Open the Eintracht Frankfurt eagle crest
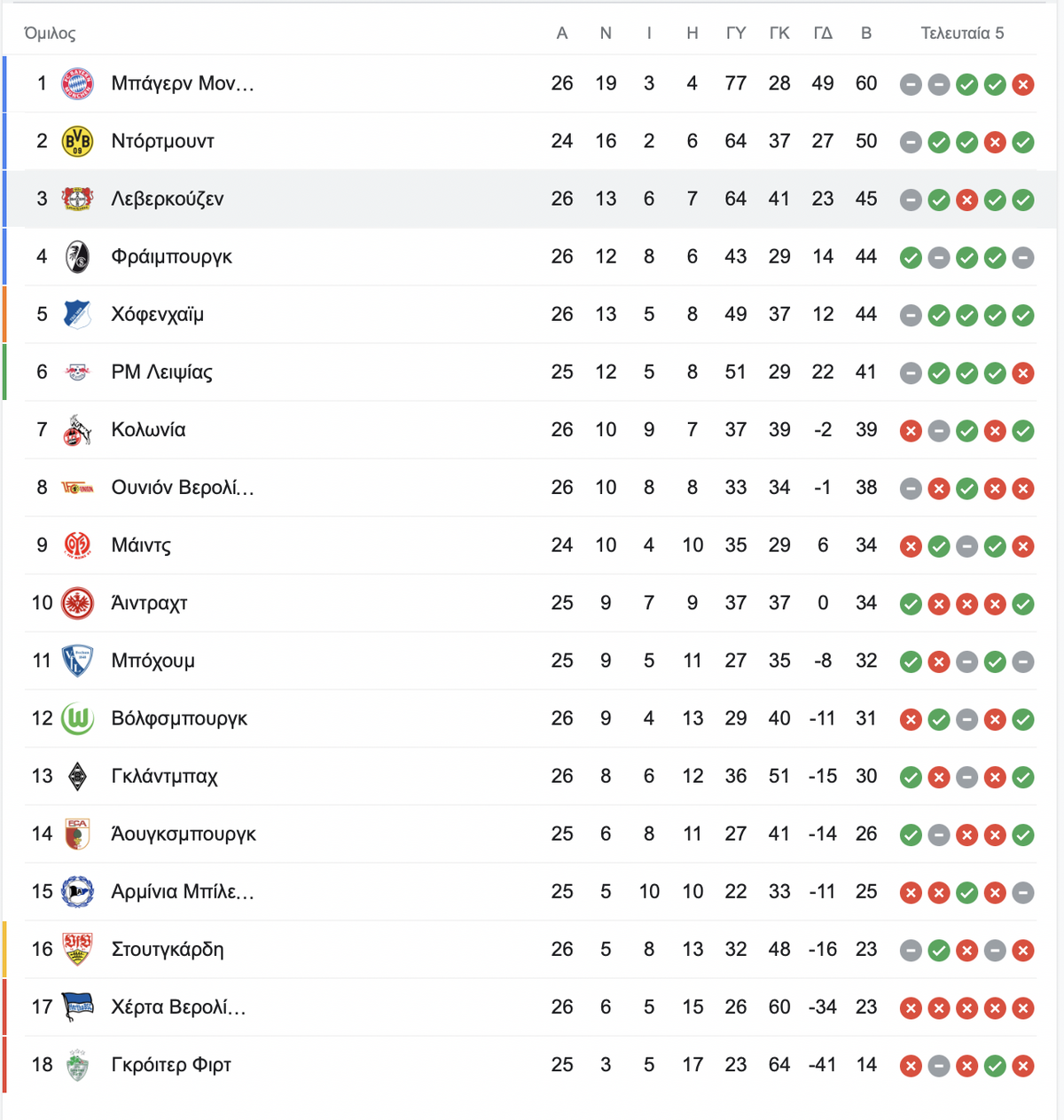Image resolution: width=1064 pixels, height=1120 pixels. click(77, 603)
